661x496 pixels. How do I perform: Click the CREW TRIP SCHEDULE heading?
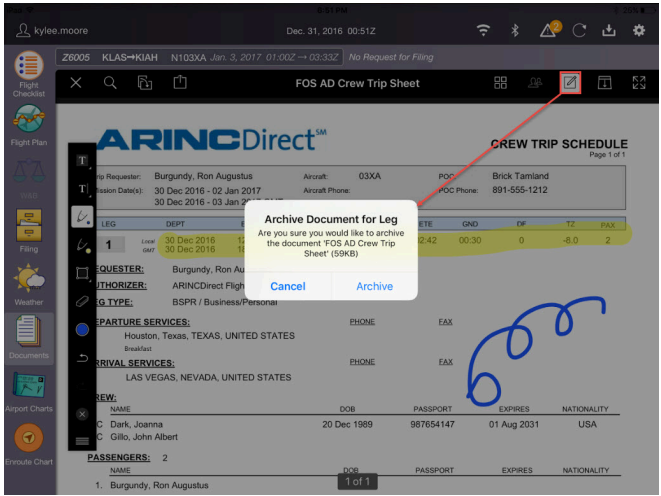(559, 144)
